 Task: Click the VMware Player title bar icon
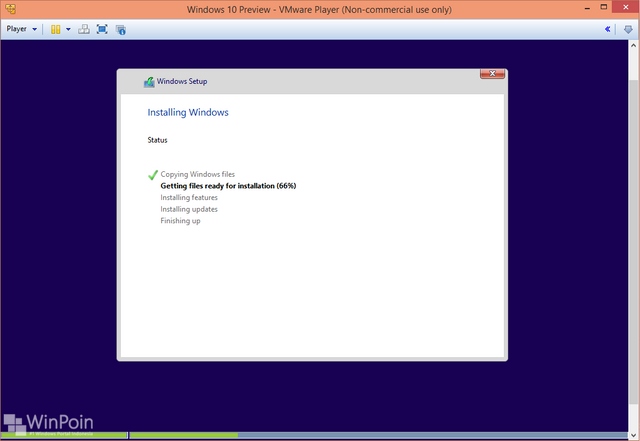[11, 9]
